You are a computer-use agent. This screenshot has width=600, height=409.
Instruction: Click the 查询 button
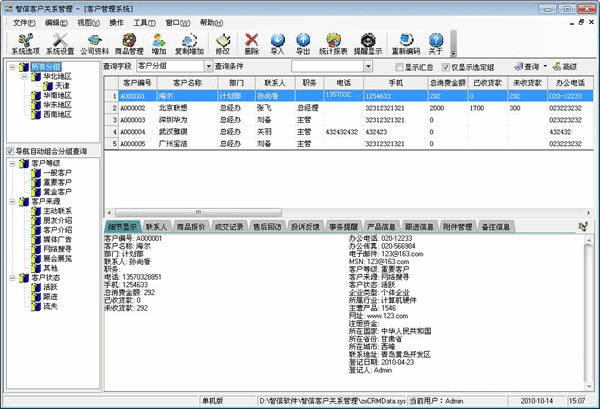[527, 67]
